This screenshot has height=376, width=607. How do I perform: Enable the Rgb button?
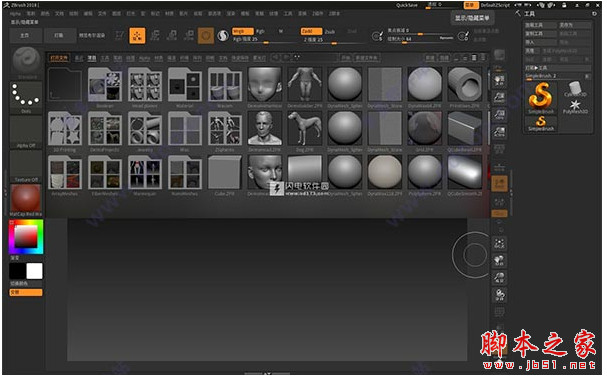260,31
